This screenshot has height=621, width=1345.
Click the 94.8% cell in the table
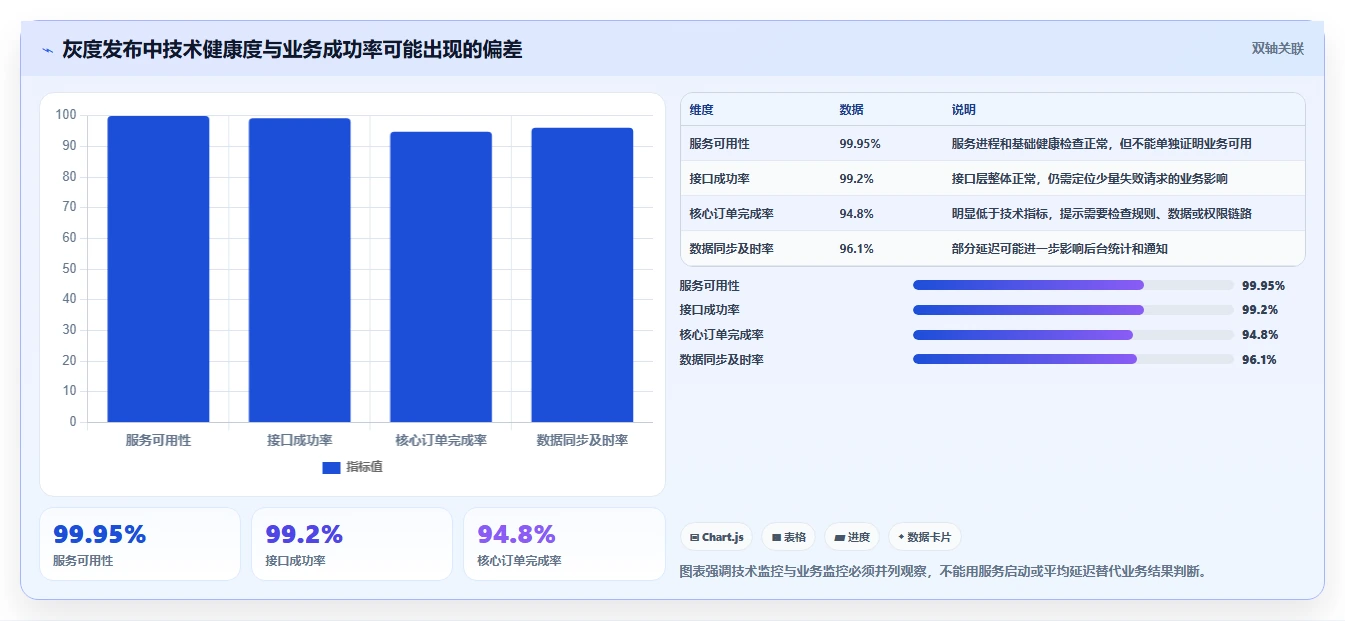tap(856, 214)
